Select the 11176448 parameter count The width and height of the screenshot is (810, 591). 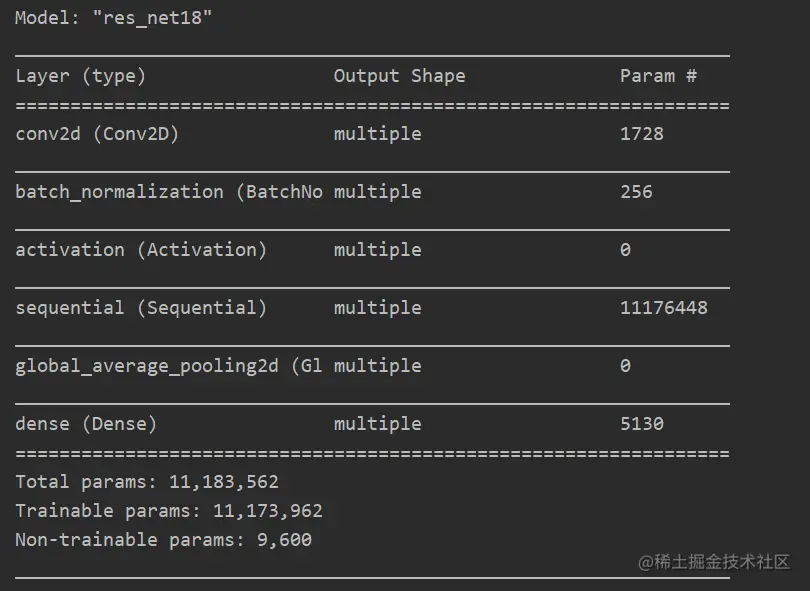tap(664, 308)
